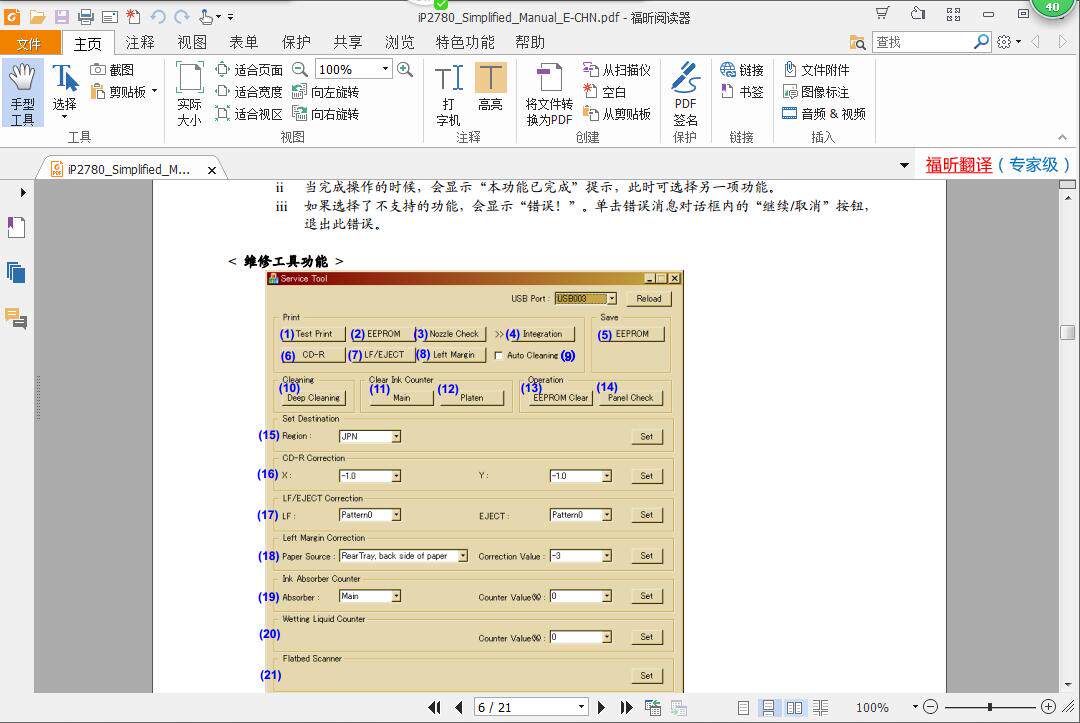Click the Screenshot (截图) tool

click(x=112, y=70)
